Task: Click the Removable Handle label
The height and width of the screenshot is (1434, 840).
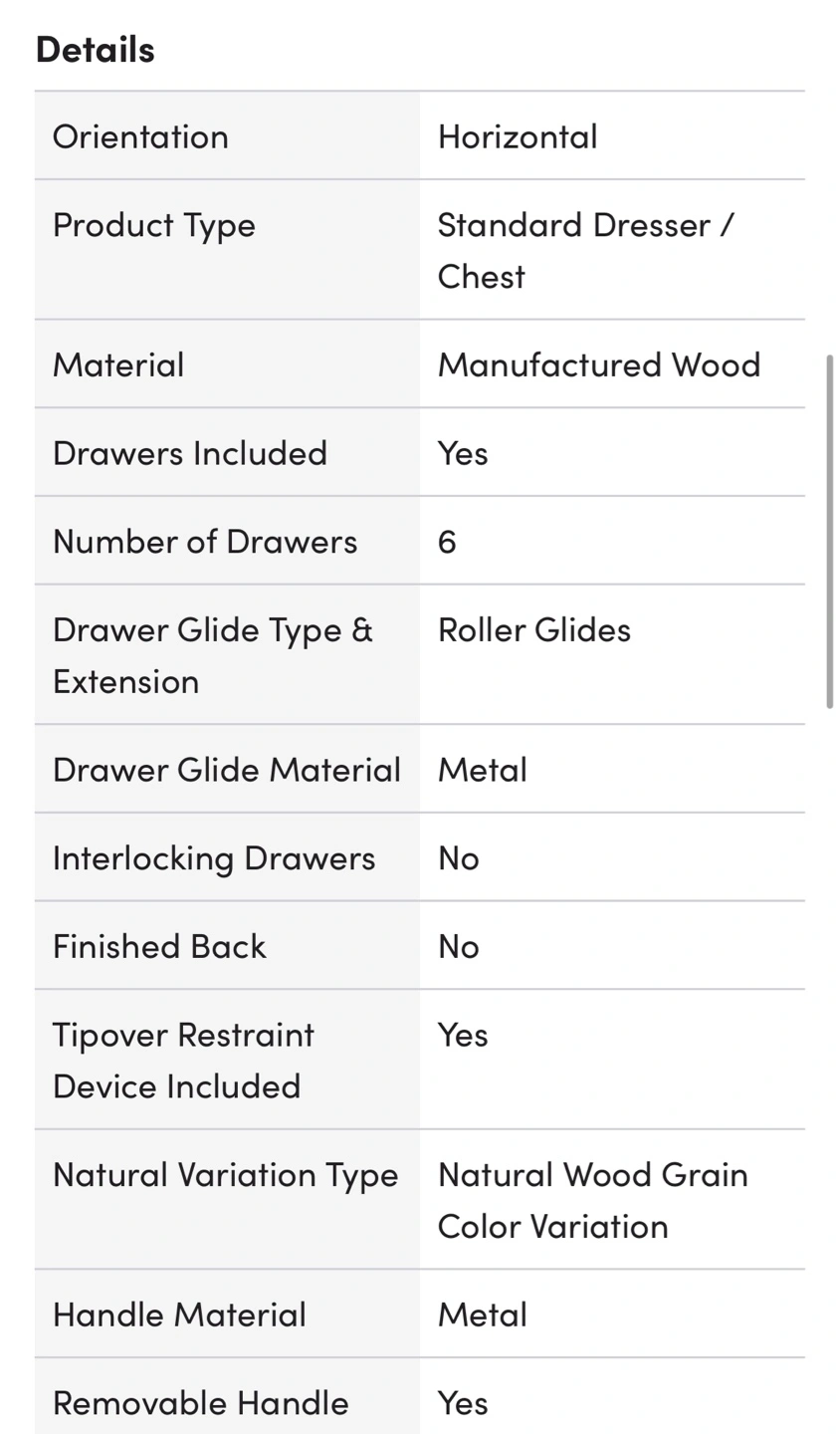Action: click(201, 1403)
